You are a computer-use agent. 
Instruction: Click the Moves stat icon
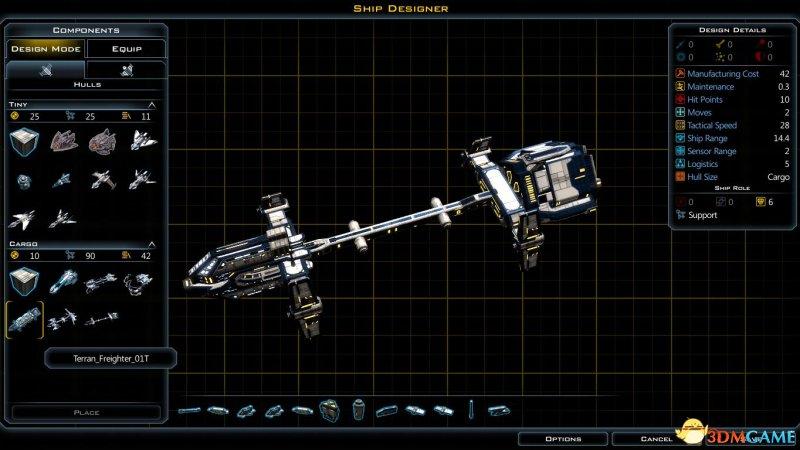point(680,112)
